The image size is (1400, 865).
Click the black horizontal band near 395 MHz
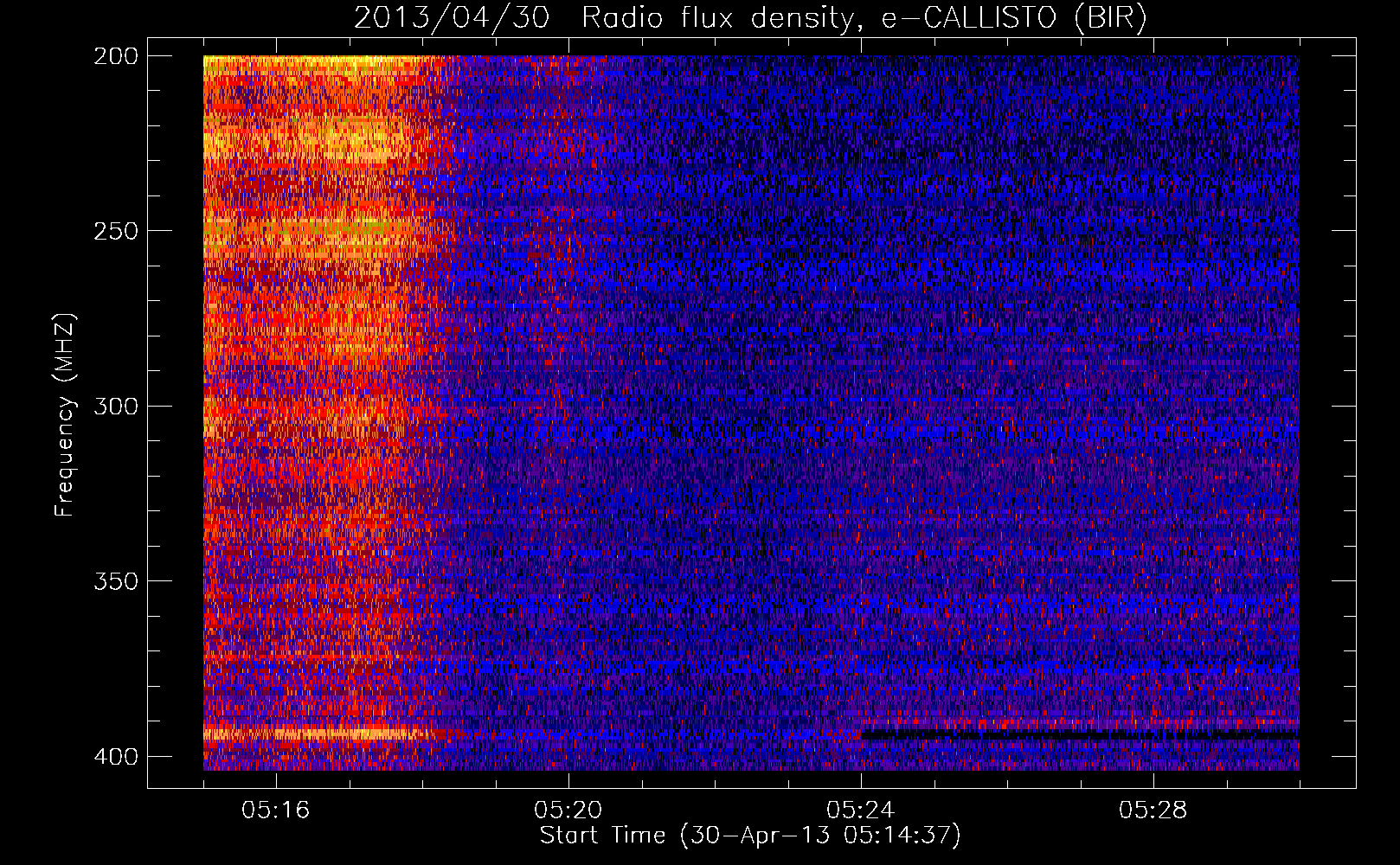tap(1080, 734)
